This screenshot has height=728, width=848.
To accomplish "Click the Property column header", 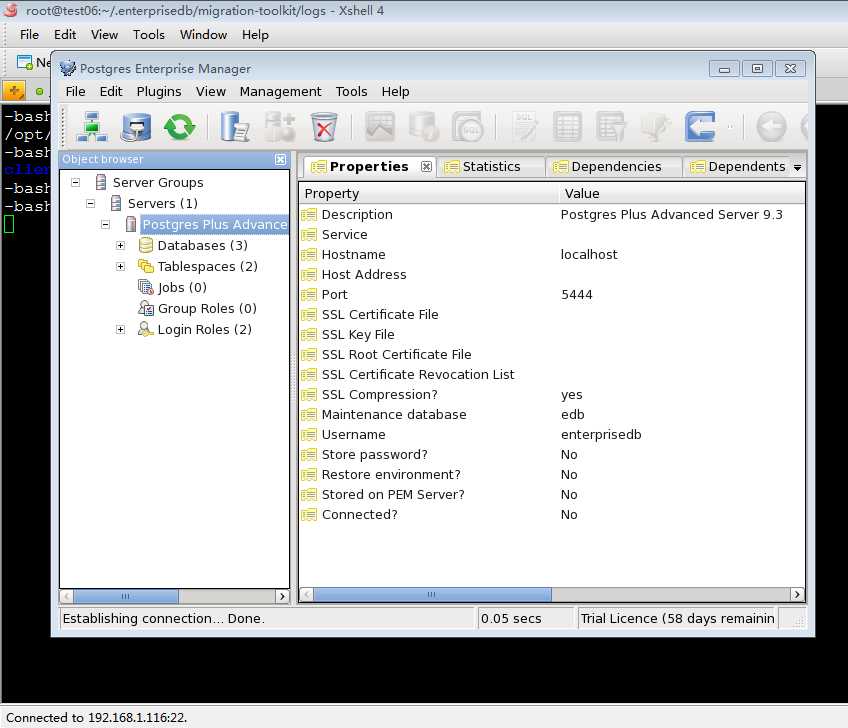I will pos(428,193).
